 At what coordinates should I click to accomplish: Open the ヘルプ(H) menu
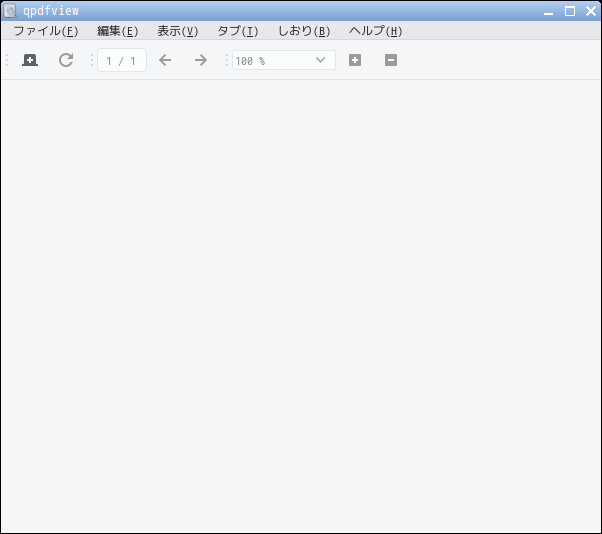pos(375,31)
